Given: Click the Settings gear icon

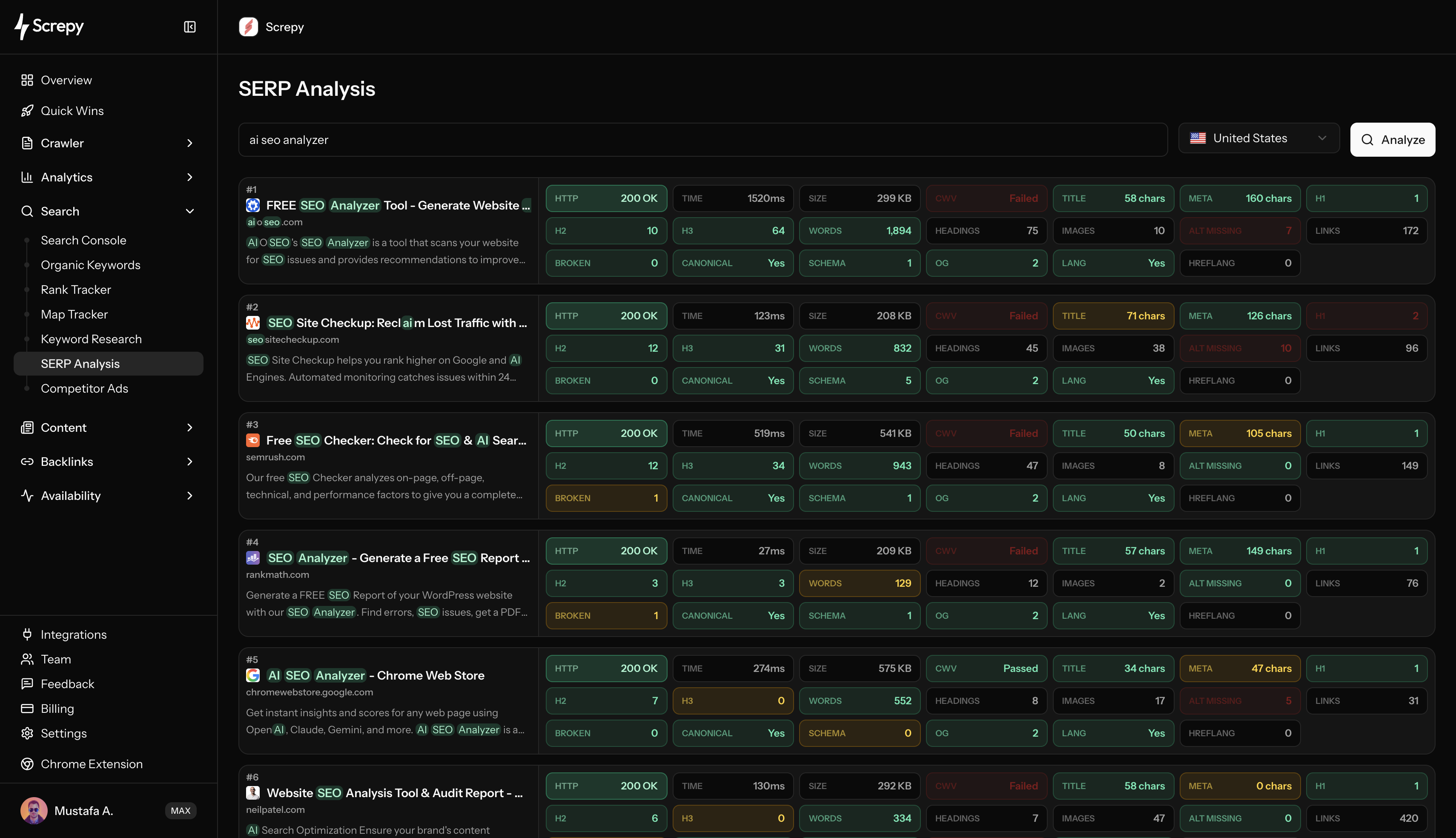Looking at the screenshot, I should (27, 733).
